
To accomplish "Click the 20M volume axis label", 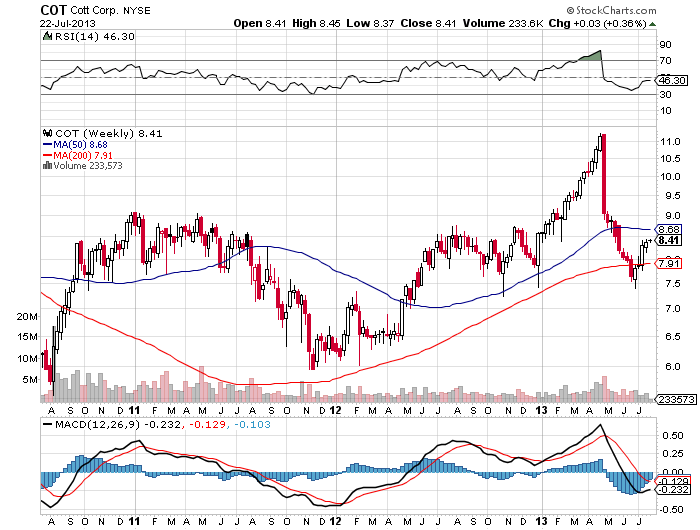I will 27,317.
